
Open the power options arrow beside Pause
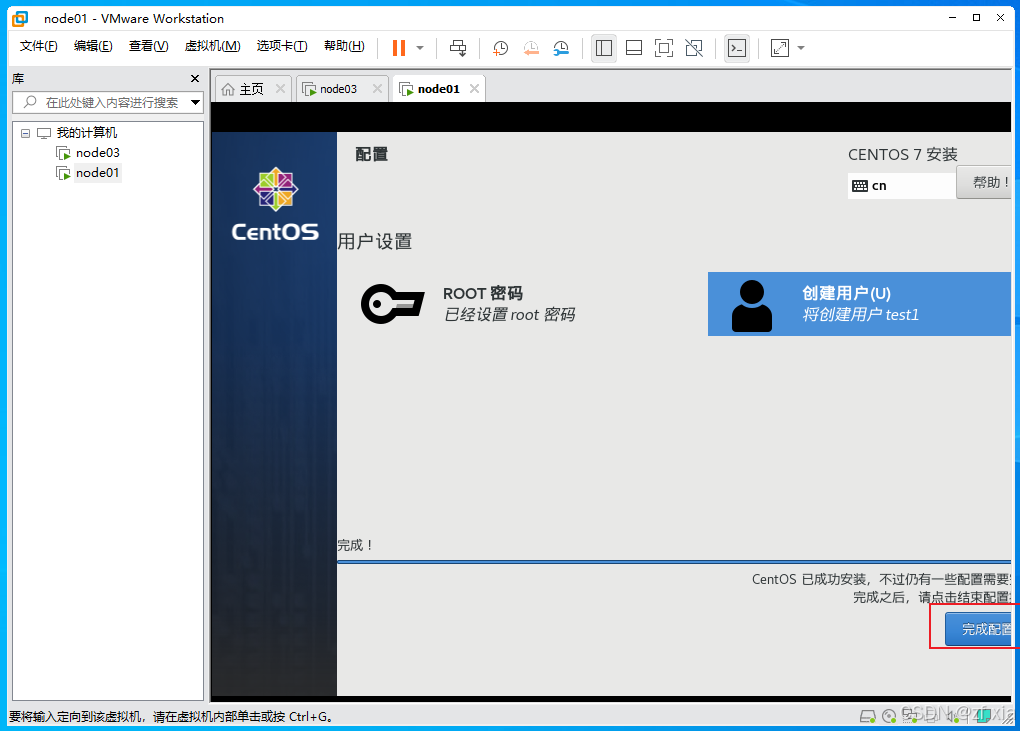click(420, 47)
